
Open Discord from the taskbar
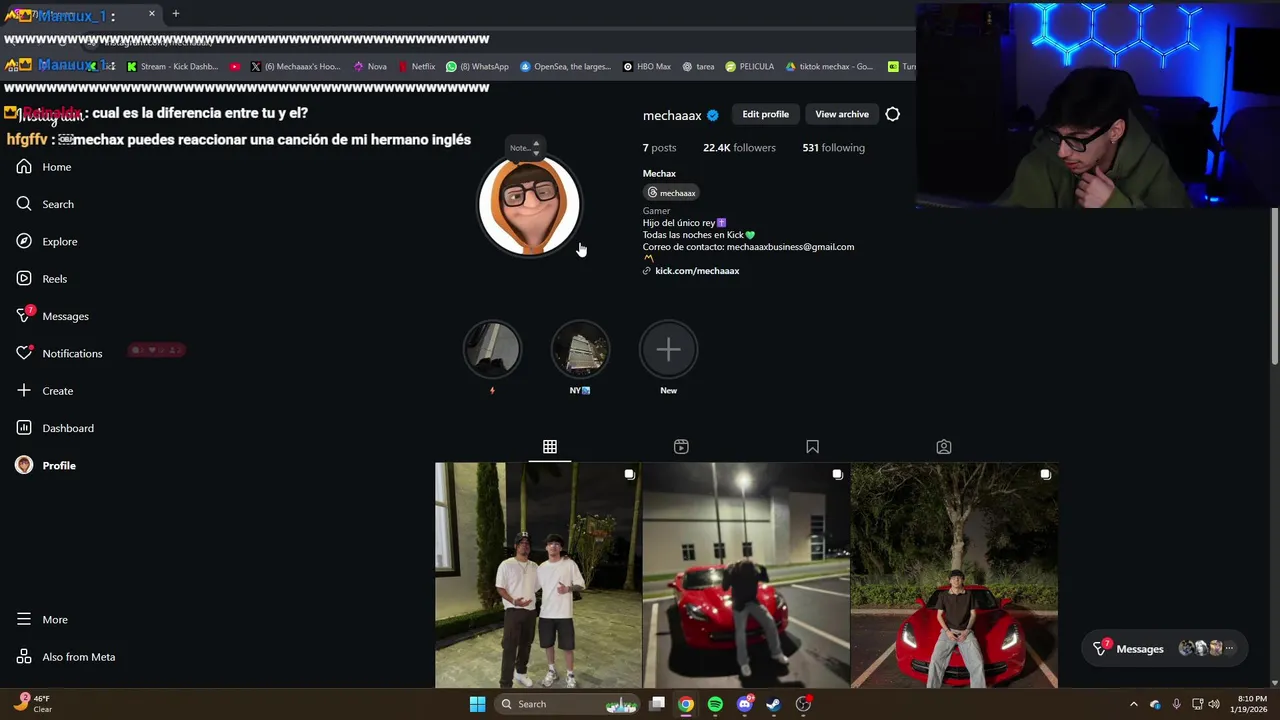point(744,704)
